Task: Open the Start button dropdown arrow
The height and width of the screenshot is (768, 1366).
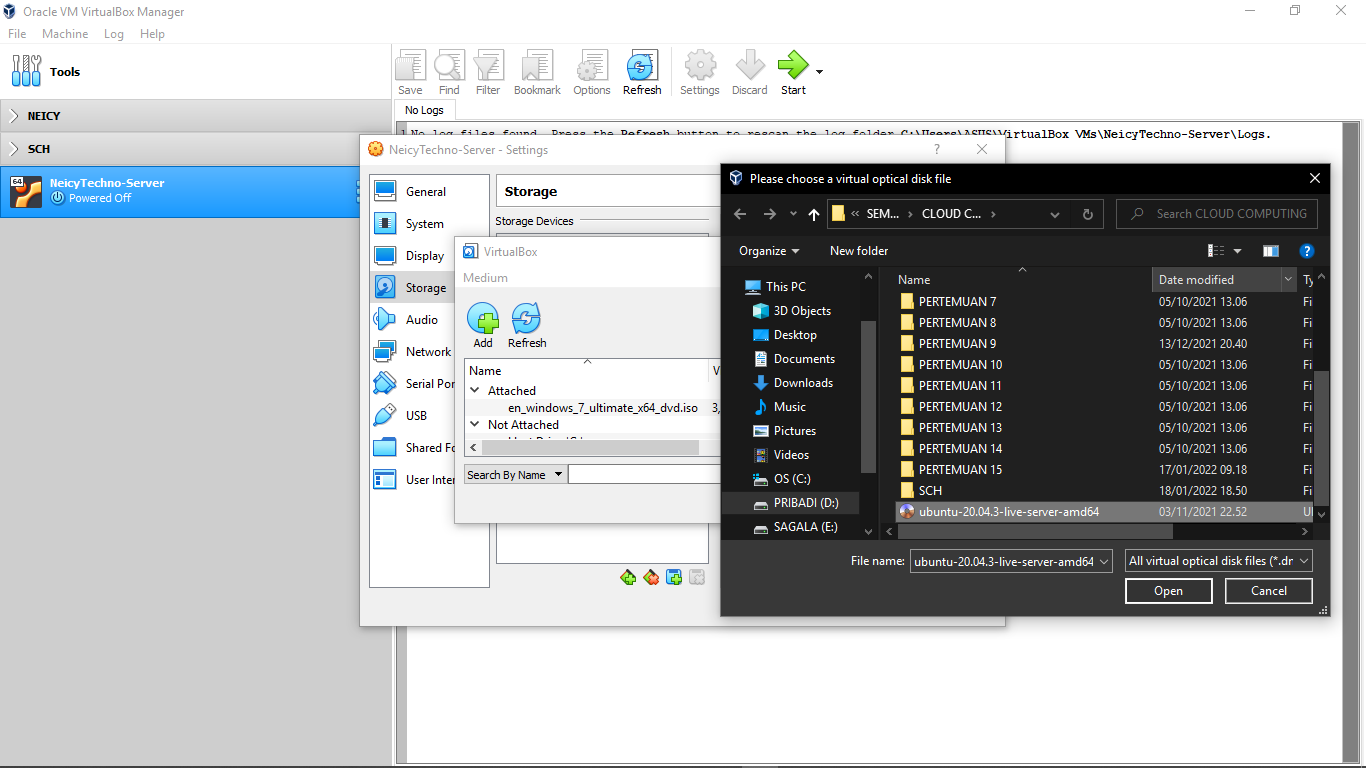Action: (819, 72)
